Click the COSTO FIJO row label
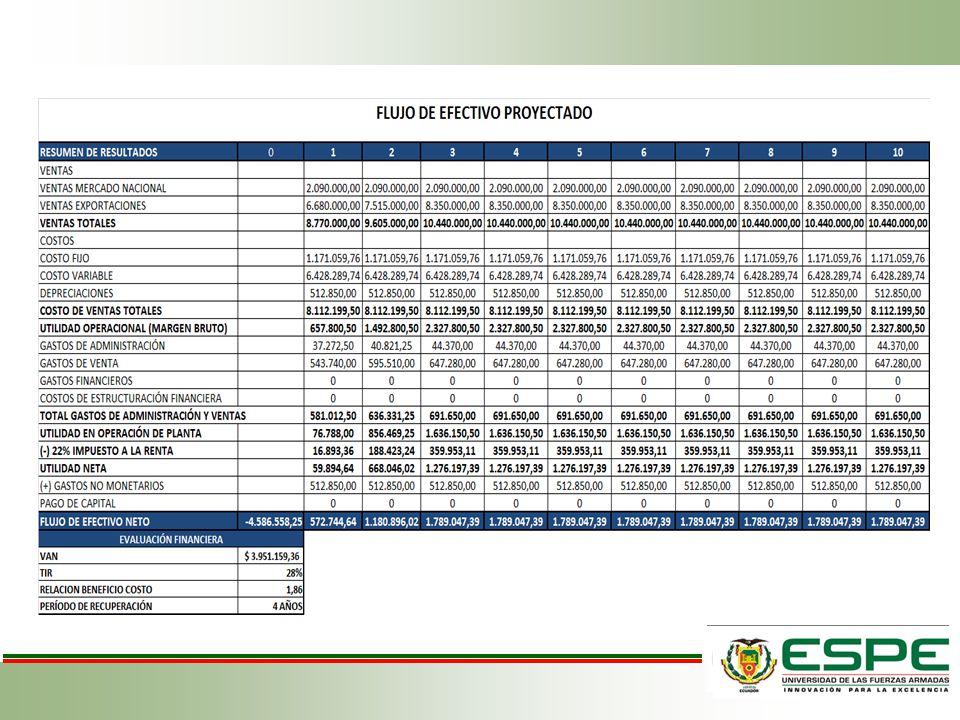 tap(64, 258)
